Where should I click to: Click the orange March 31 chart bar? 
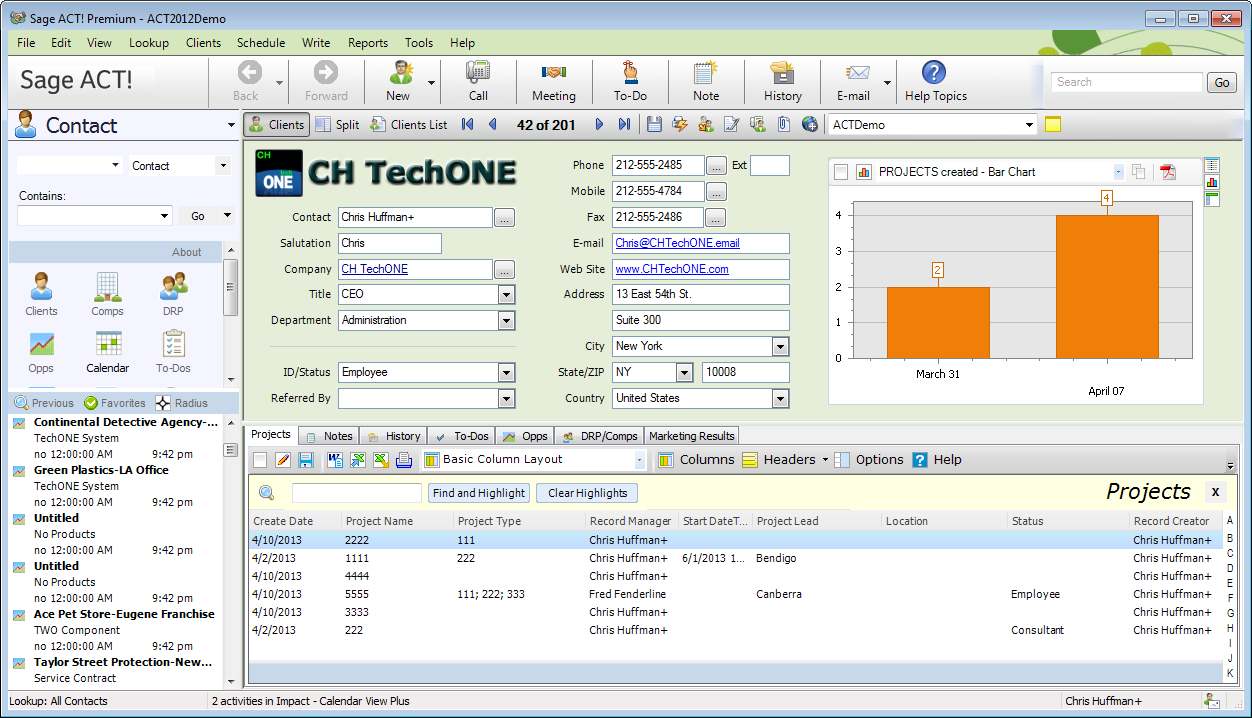pyautogui.click(x=938, y=322)
